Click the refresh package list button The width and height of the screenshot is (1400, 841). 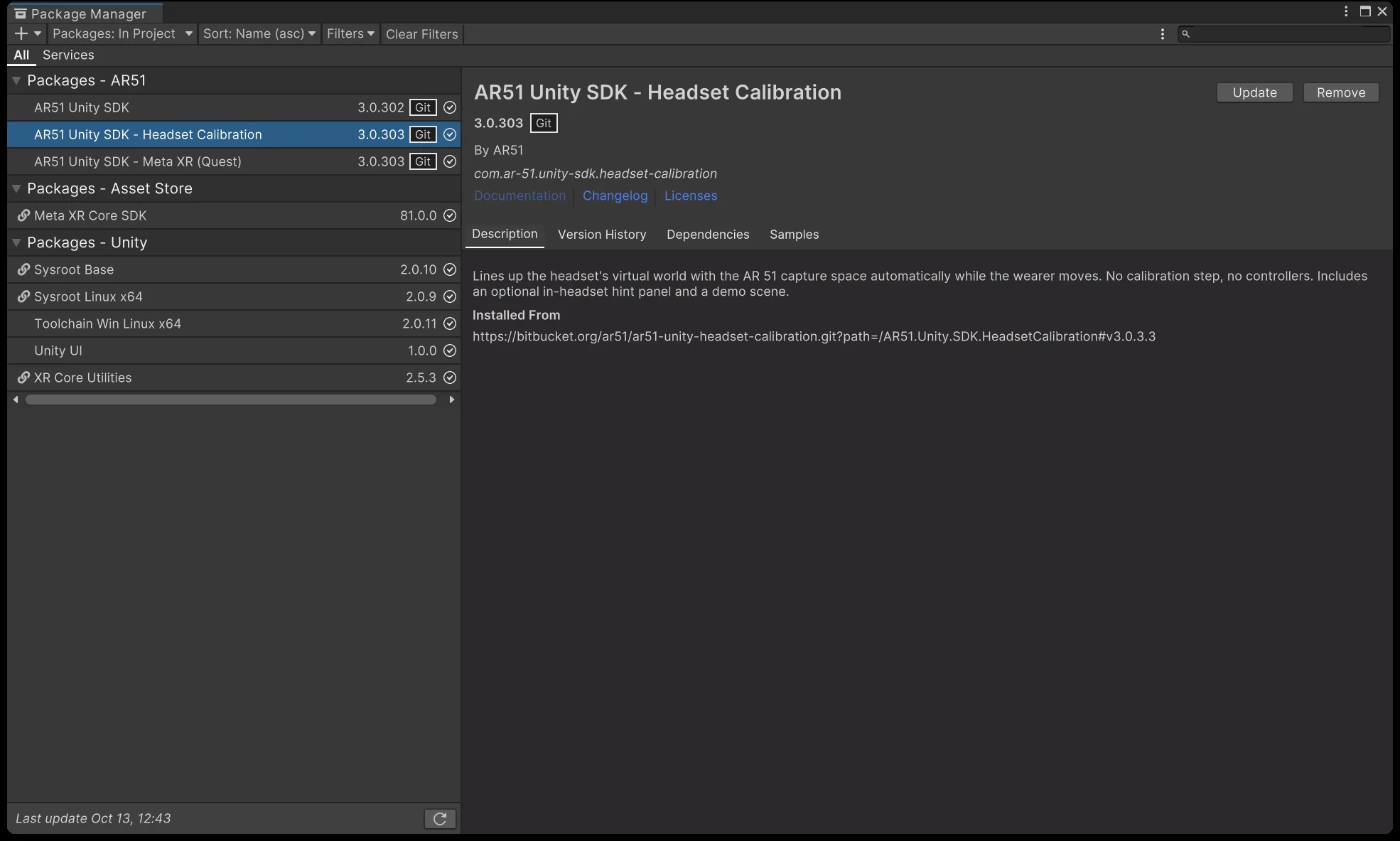pos(440,819)
